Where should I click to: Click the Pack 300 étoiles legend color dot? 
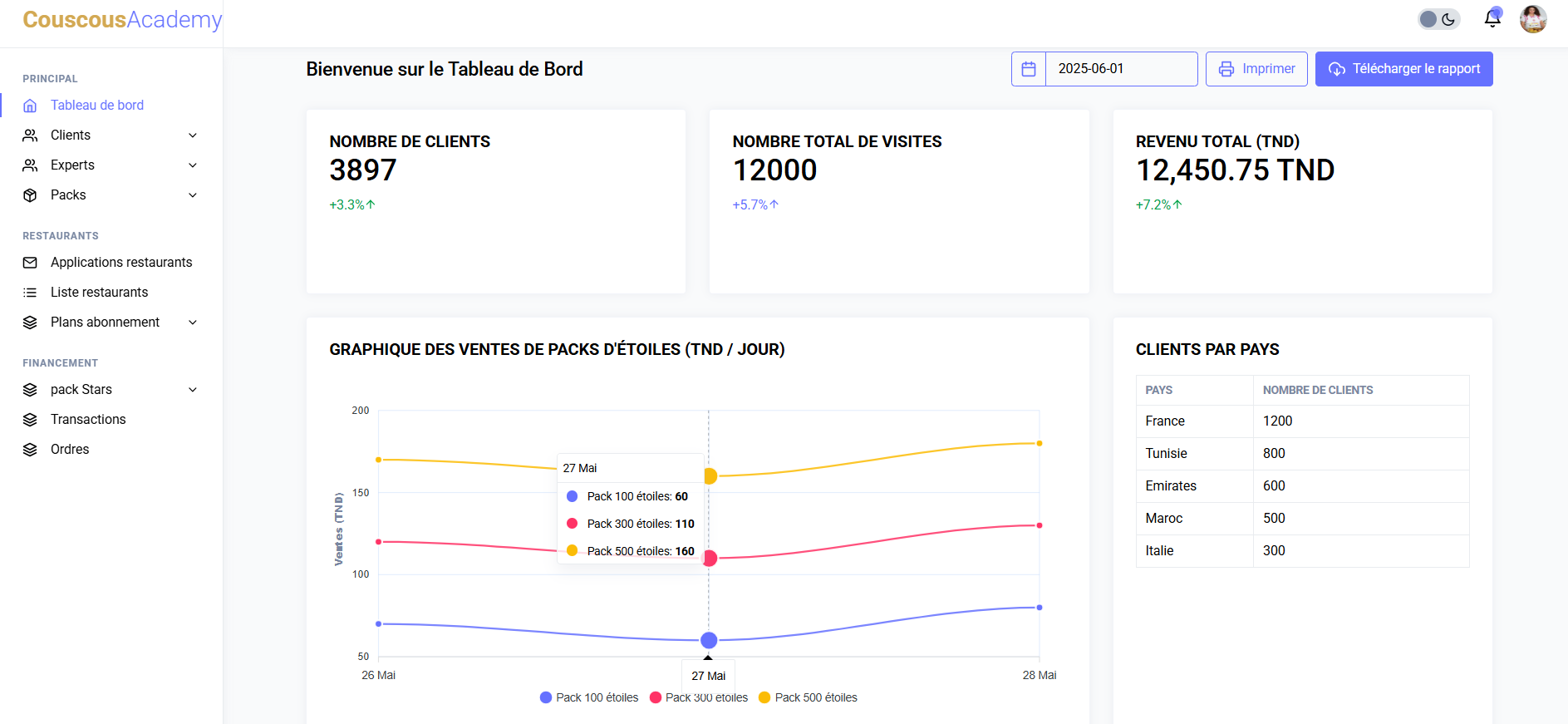(656, 697)
